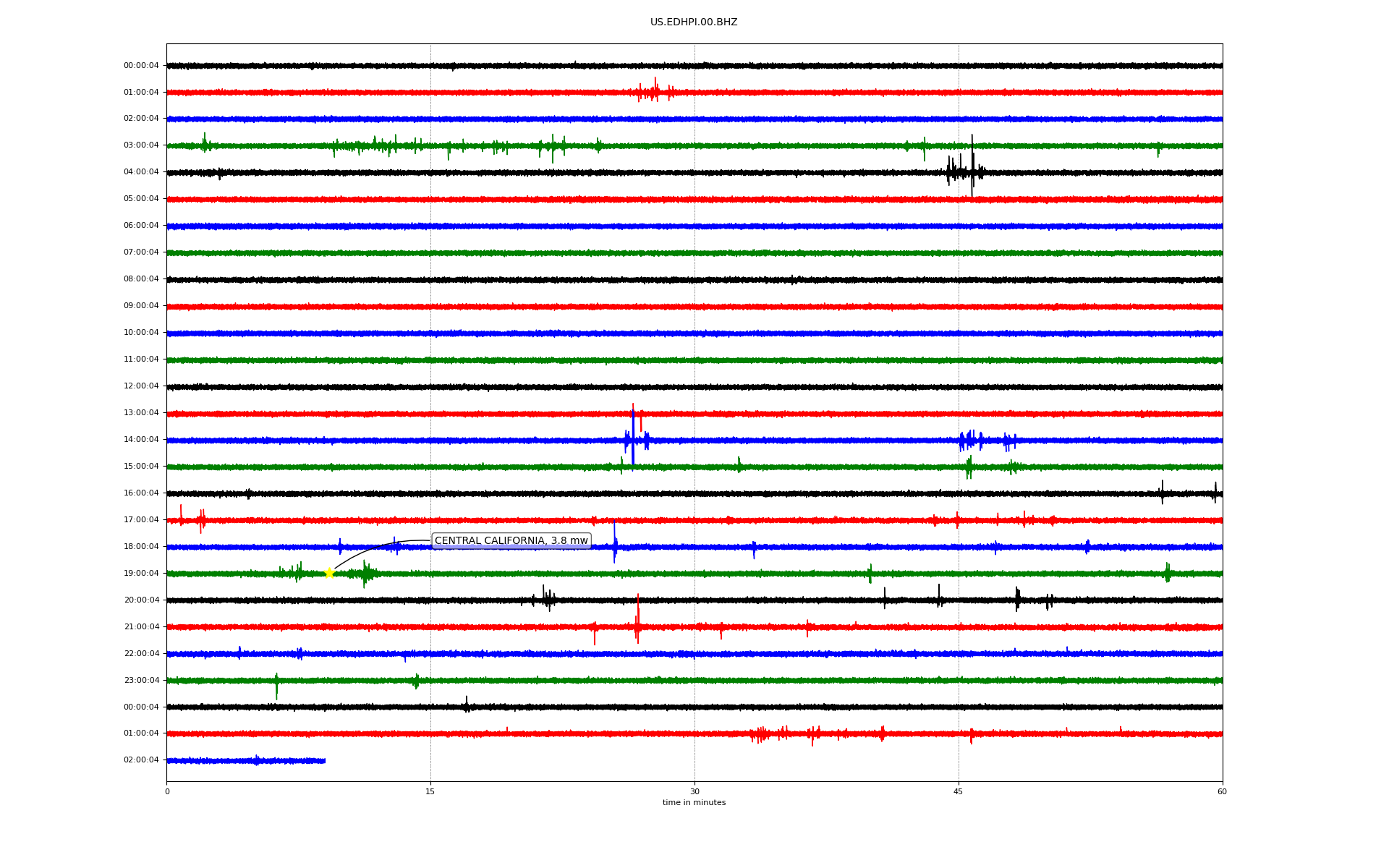Click the 08:00:04 row label
This screenshot has height=868, width=1389.
tap(141, 279)
